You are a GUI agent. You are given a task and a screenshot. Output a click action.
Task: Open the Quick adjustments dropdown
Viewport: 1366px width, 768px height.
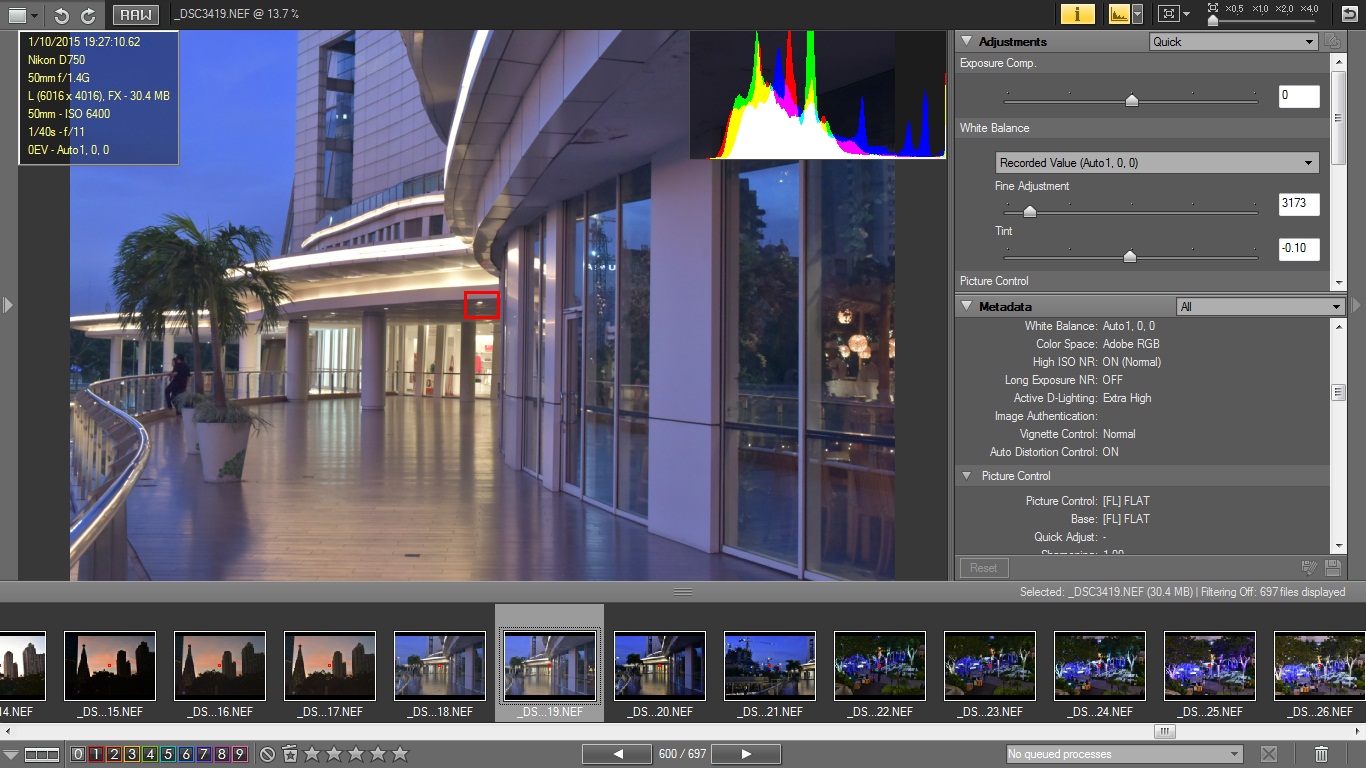click(x=1233, y=42)
